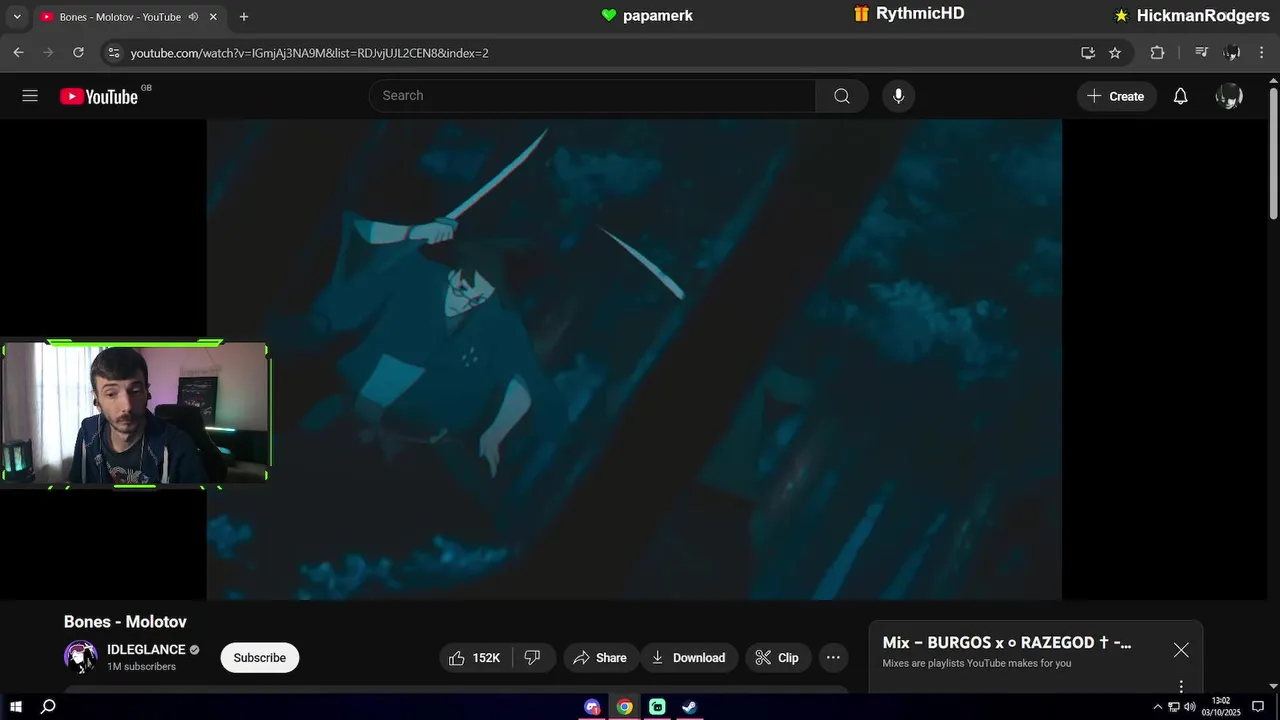Open Windows taskbar search
Screen dimensions: 1280x720
[x=48, y=707]
